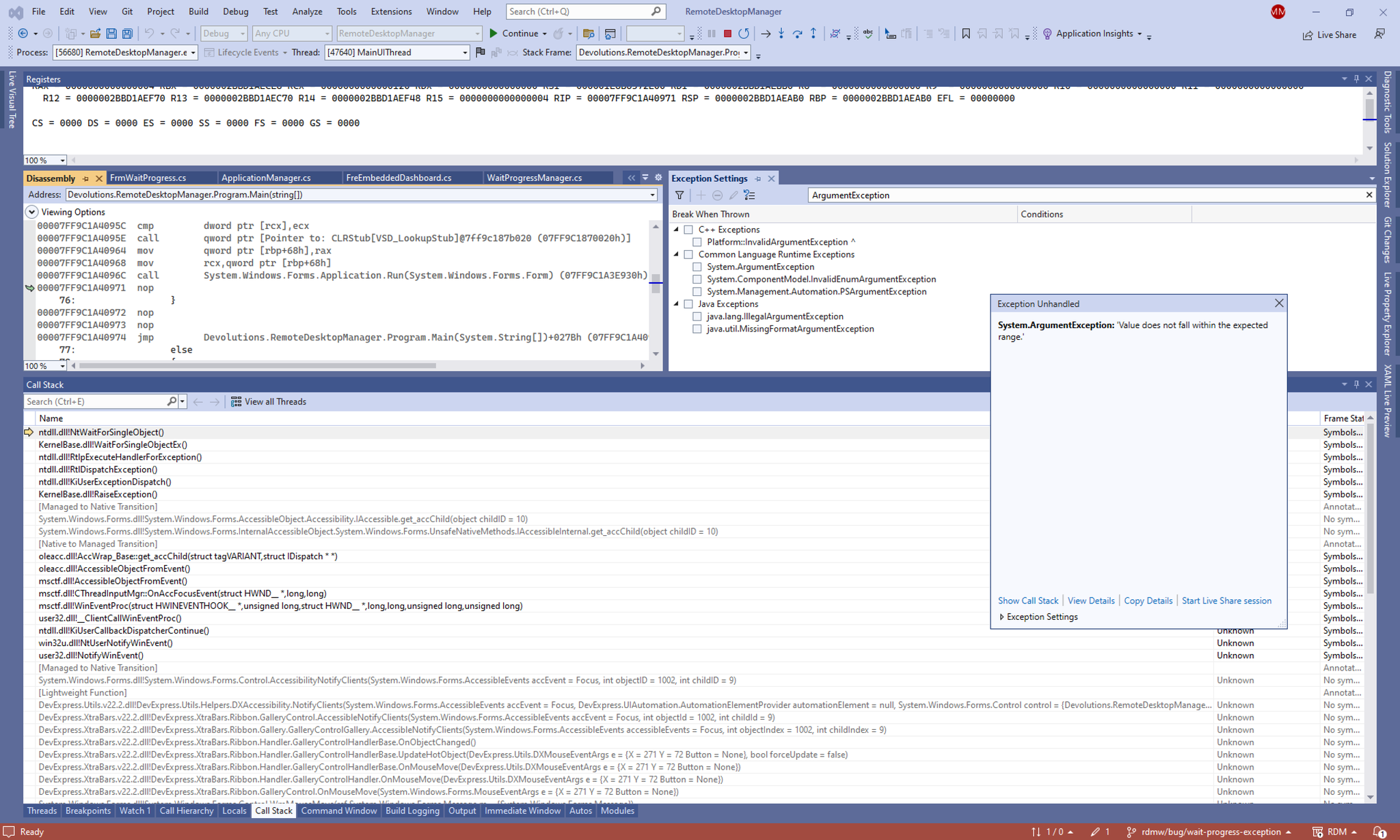Collapse the Java Exceptions tree node
Image resolution: width=1400 pixels, height=840 pixels.
tap(677, 304)
